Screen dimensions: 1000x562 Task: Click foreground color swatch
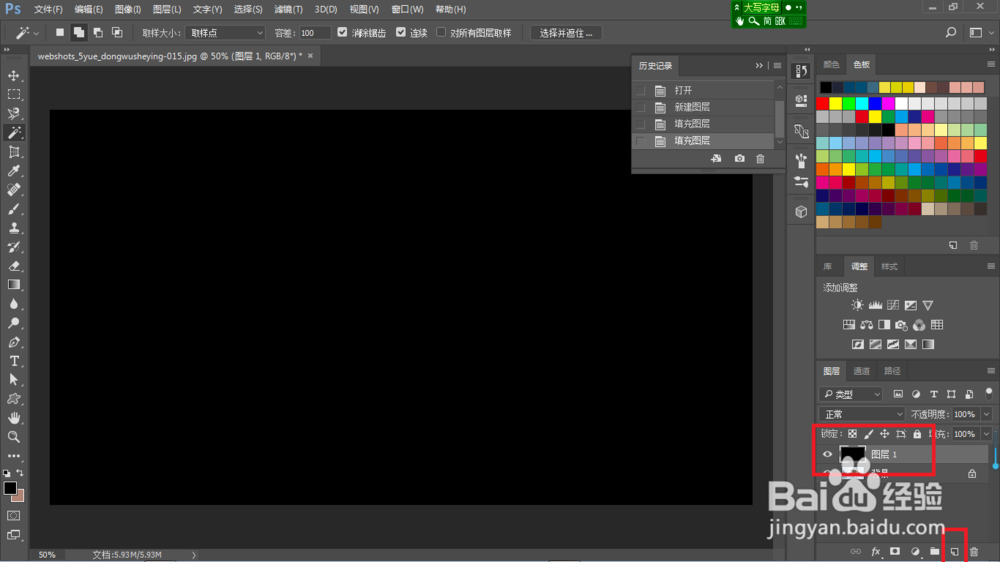10,489
